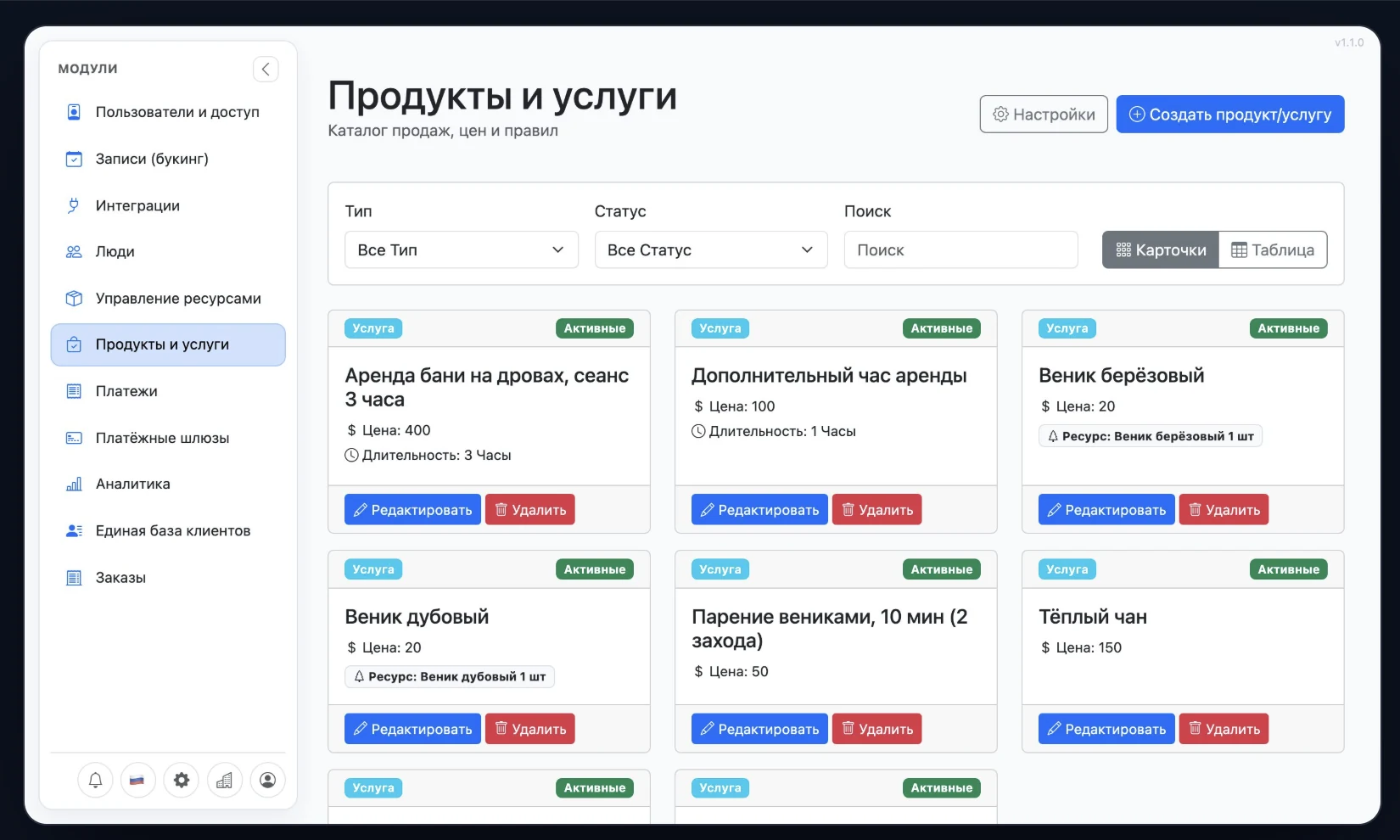Image resolution: width=1400 pixels, height=840 pixels.
Task: Open the Продукты и услуги module
Action: [x=168, y=344]
